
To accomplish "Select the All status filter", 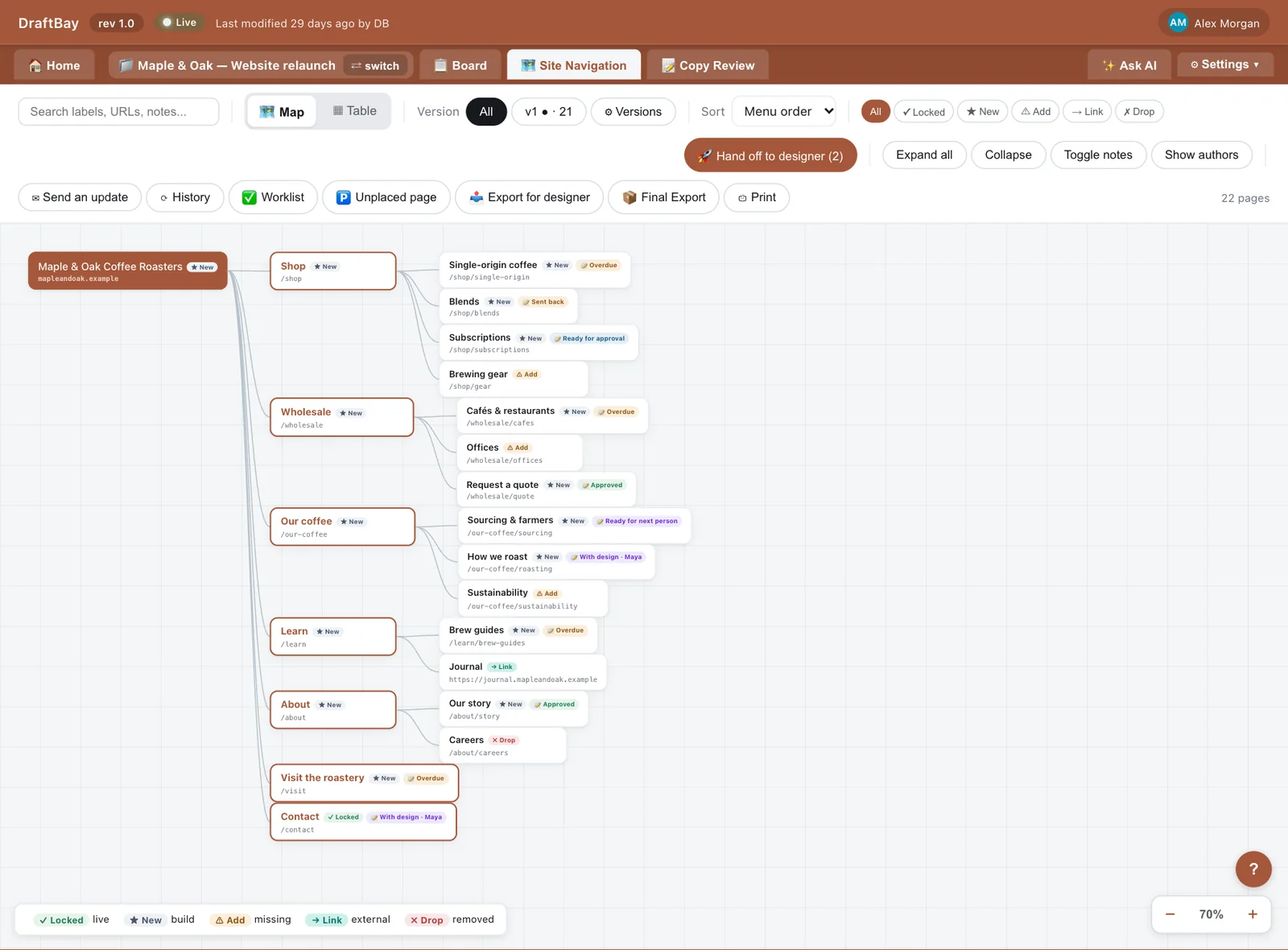I will (x=876, y=112).
